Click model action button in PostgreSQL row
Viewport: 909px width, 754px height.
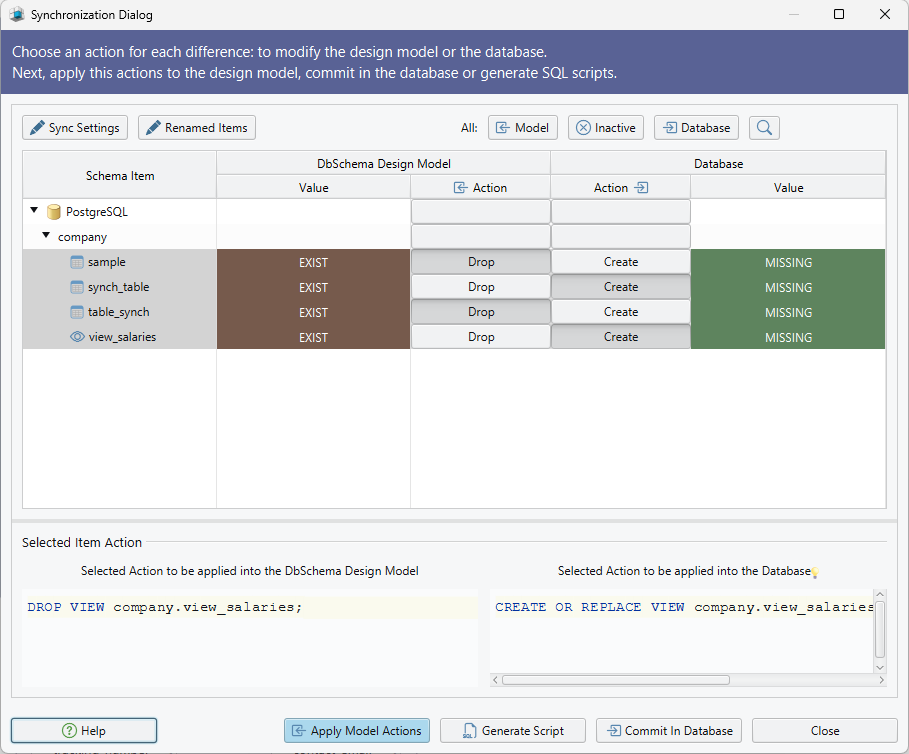click(x=481, y=212)
